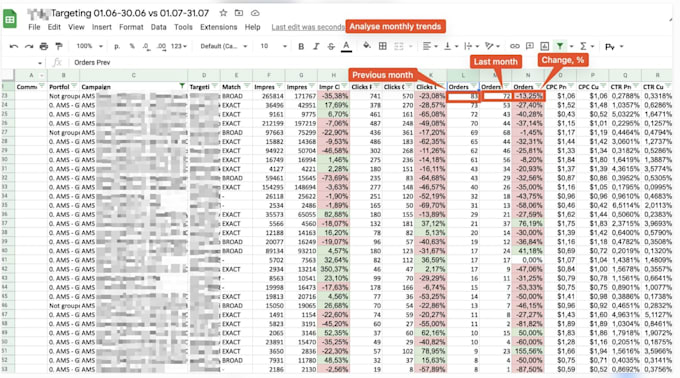Undo the last action

14,46
